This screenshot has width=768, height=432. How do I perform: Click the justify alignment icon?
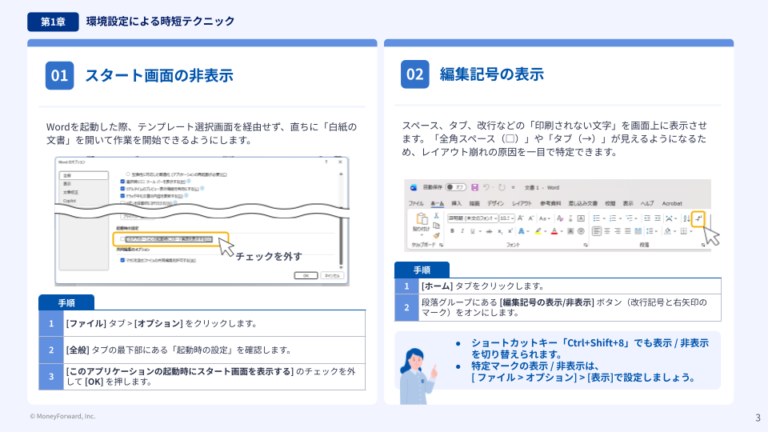[628, 231]
